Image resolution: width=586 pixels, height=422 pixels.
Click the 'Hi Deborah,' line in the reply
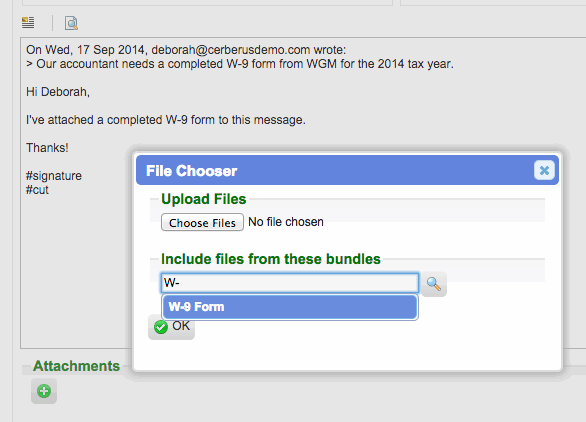point(58,92)
